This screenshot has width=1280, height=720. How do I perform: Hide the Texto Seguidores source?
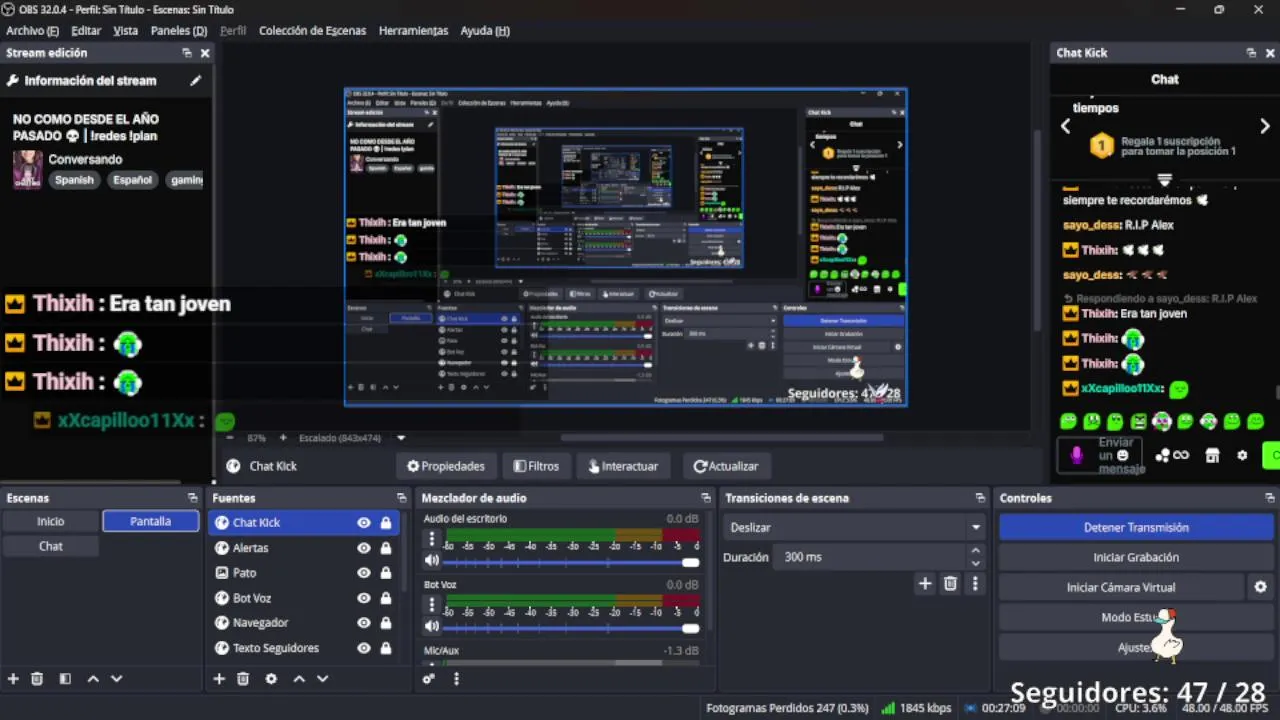[364, 648]
